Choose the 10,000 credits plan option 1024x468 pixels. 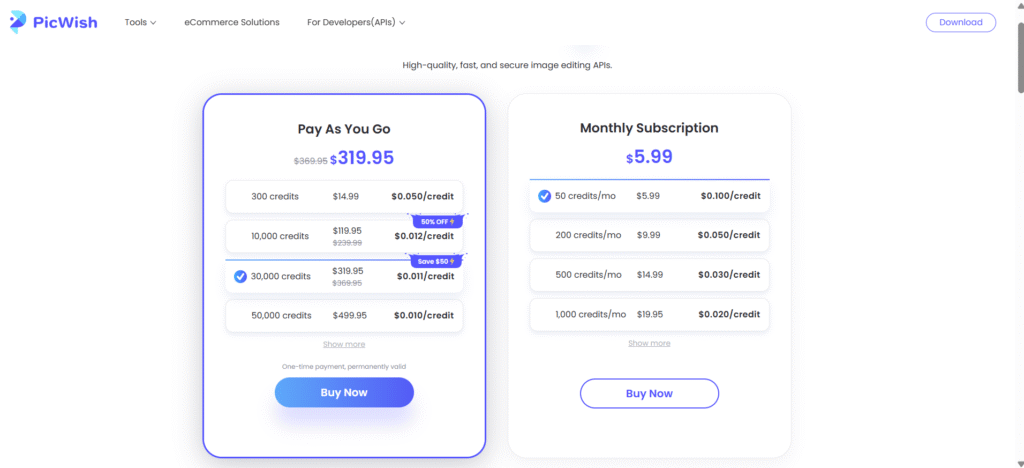[344, 236]
